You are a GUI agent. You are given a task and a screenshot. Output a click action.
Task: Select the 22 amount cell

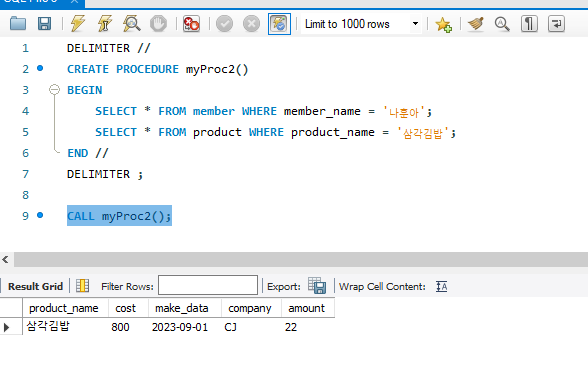click(308, 327)
